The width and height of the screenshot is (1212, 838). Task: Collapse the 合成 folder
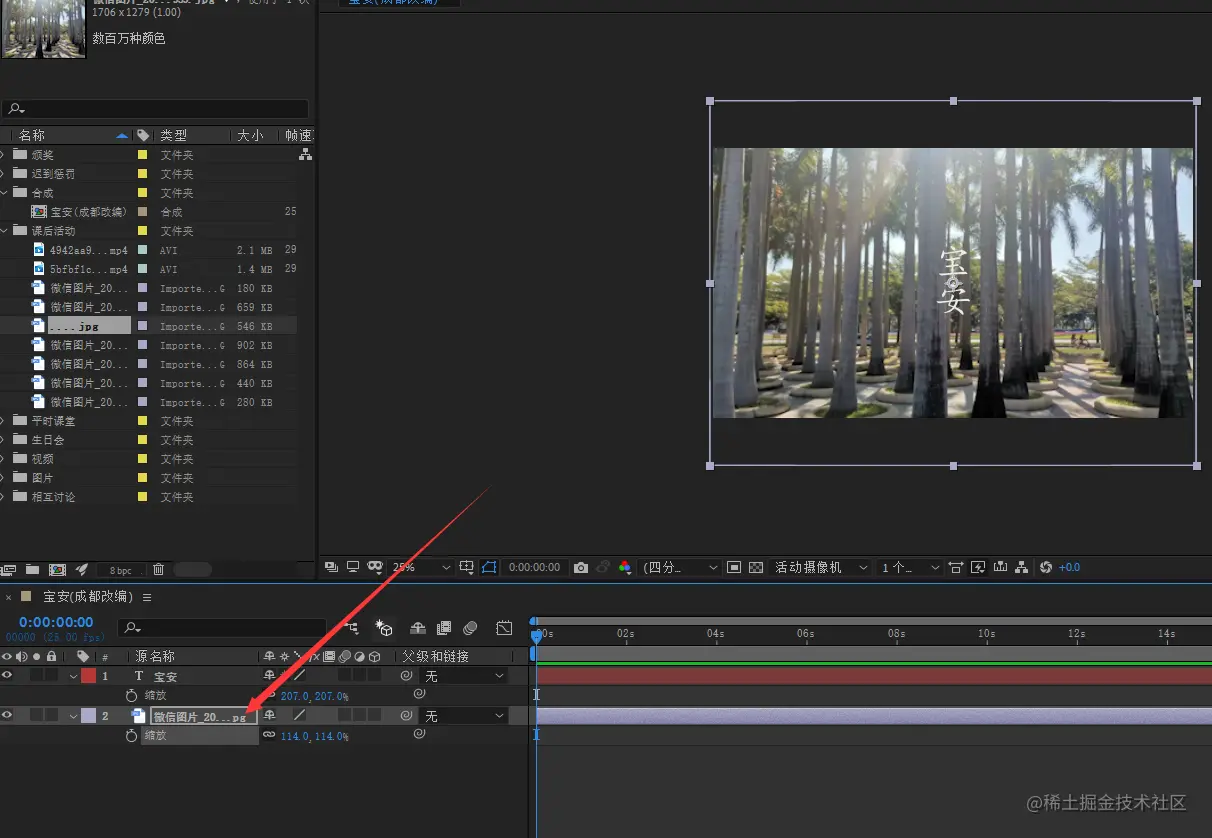point(3,193)
